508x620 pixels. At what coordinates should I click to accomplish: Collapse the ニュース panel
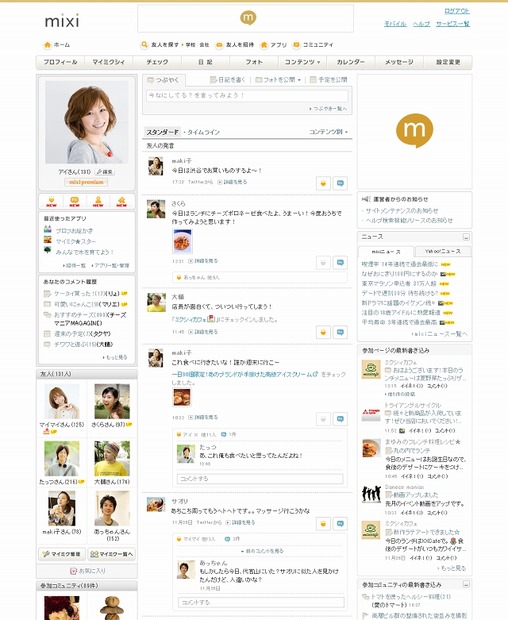(466, 237)
